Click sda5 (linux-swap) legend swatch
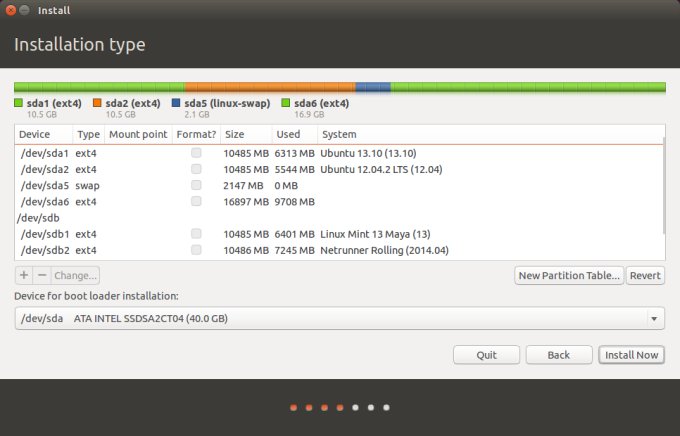This screenshot has height=436, width=680. 176,103
